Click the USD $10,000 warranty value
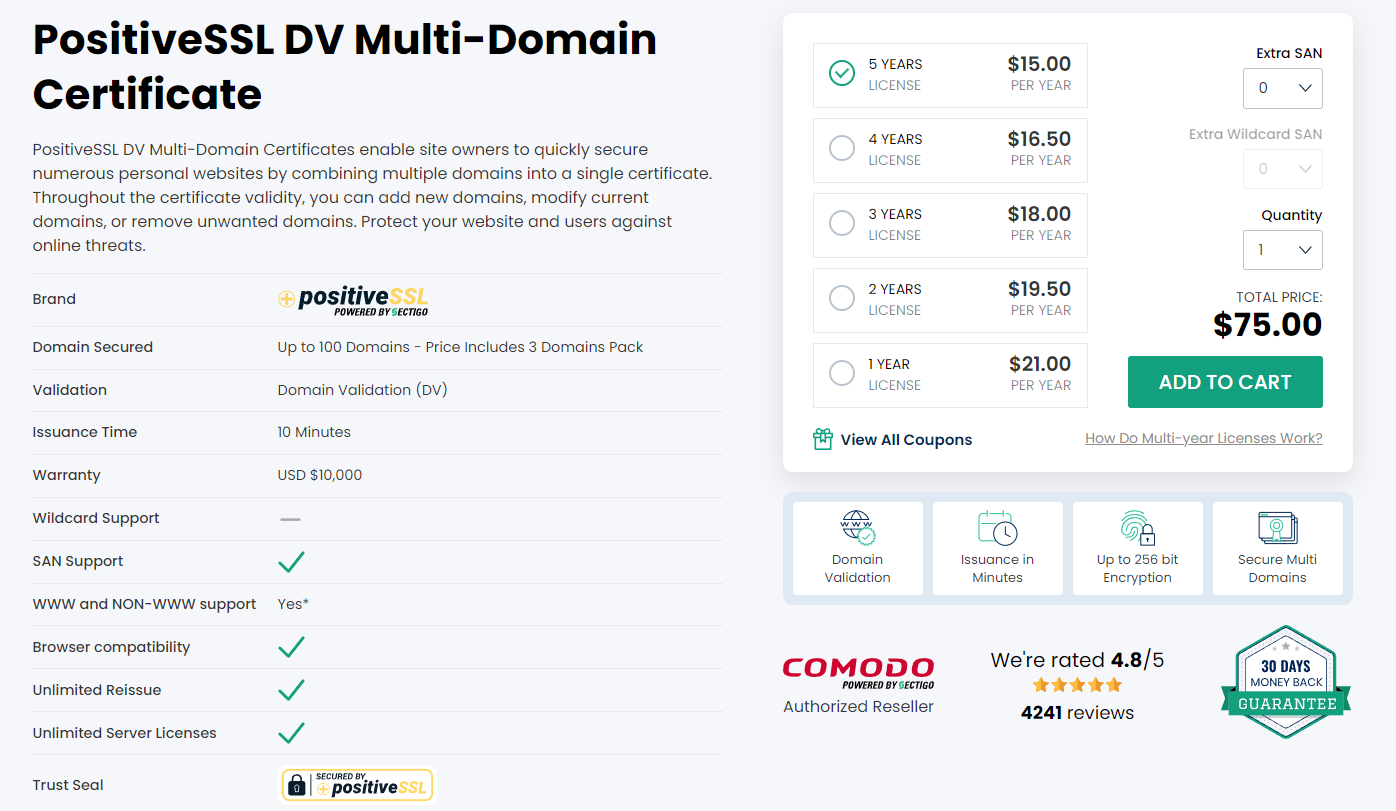The width and height of the screenshot is (1396, 811). pos(320,475)
